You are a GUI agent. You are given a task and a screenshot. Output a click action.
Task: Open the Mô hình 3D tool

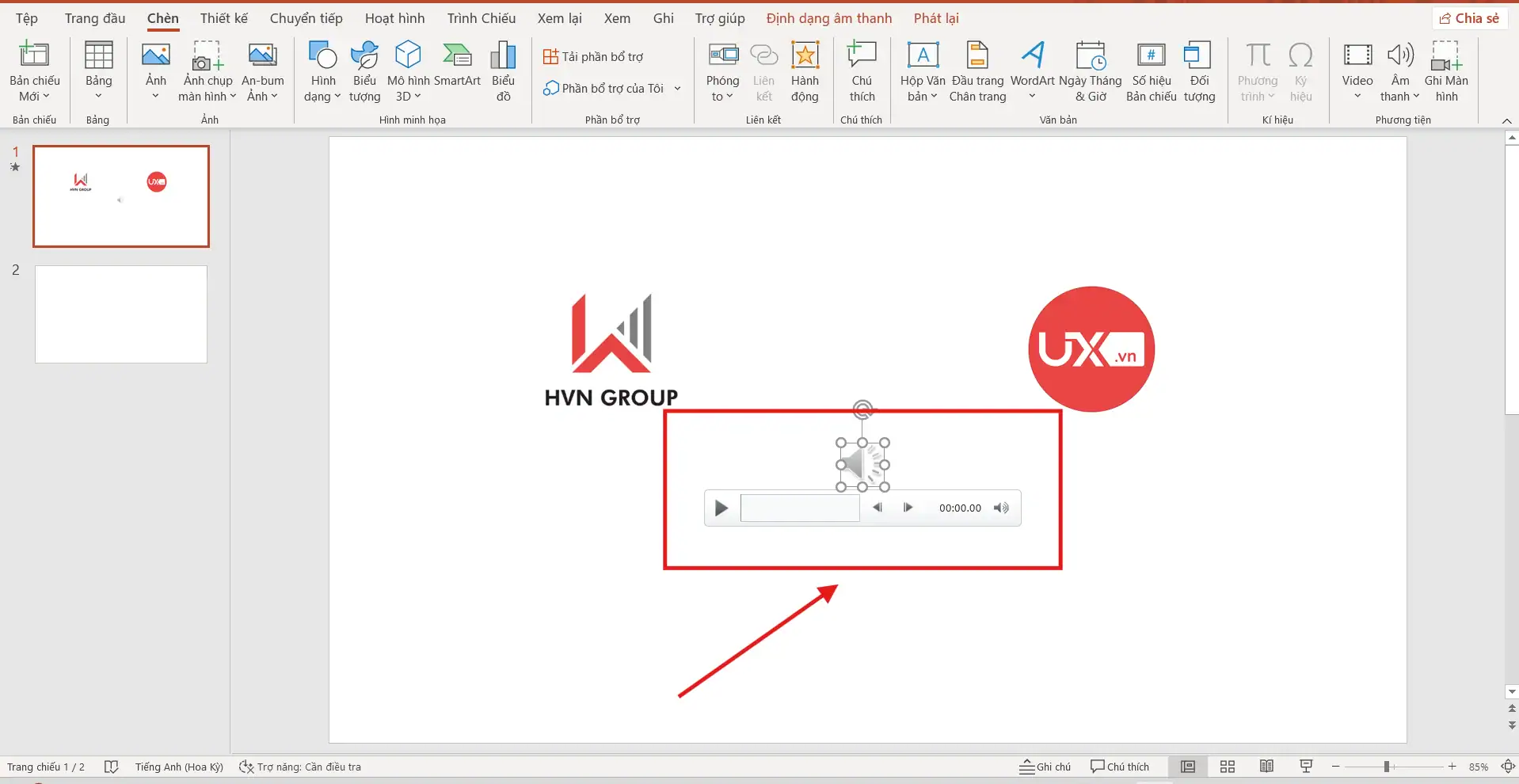(407, 71)
